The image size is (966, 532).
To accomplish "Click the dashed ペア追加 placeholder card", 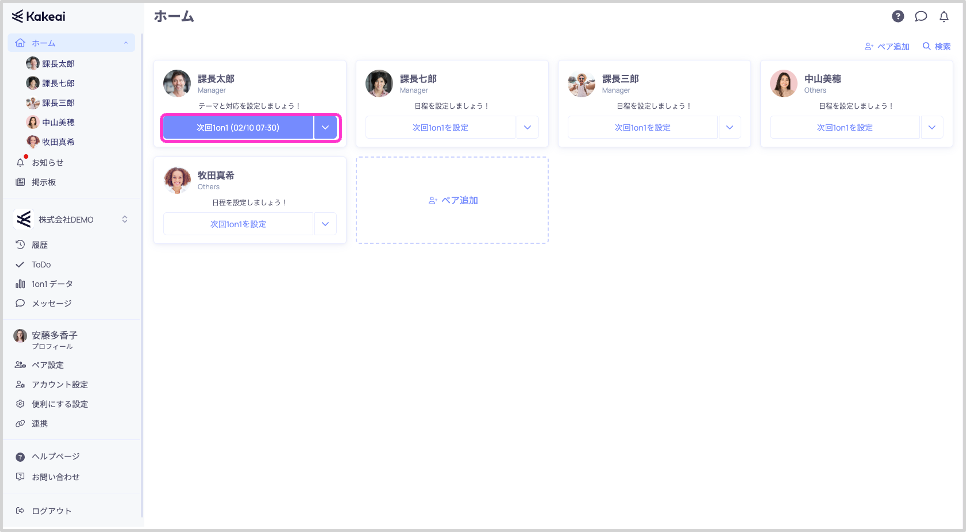I will 452,200.
